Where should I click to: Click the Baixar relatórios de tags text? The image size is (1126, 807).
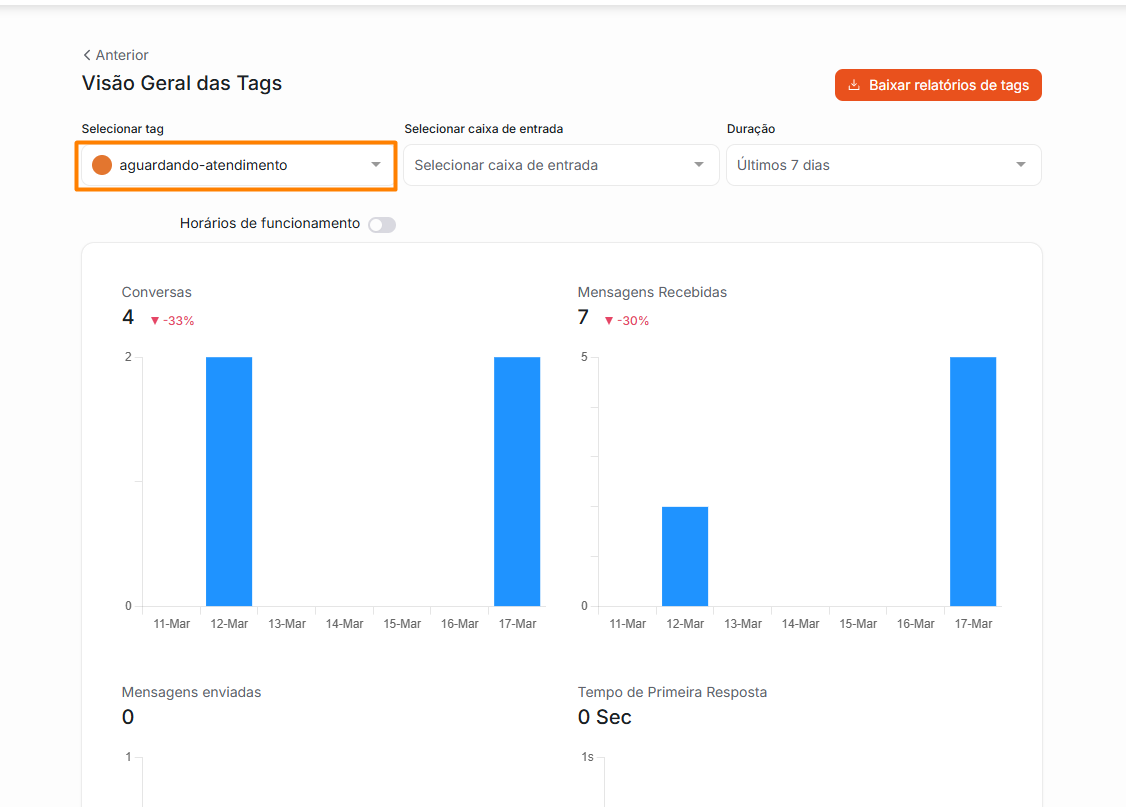click(949, 85)
